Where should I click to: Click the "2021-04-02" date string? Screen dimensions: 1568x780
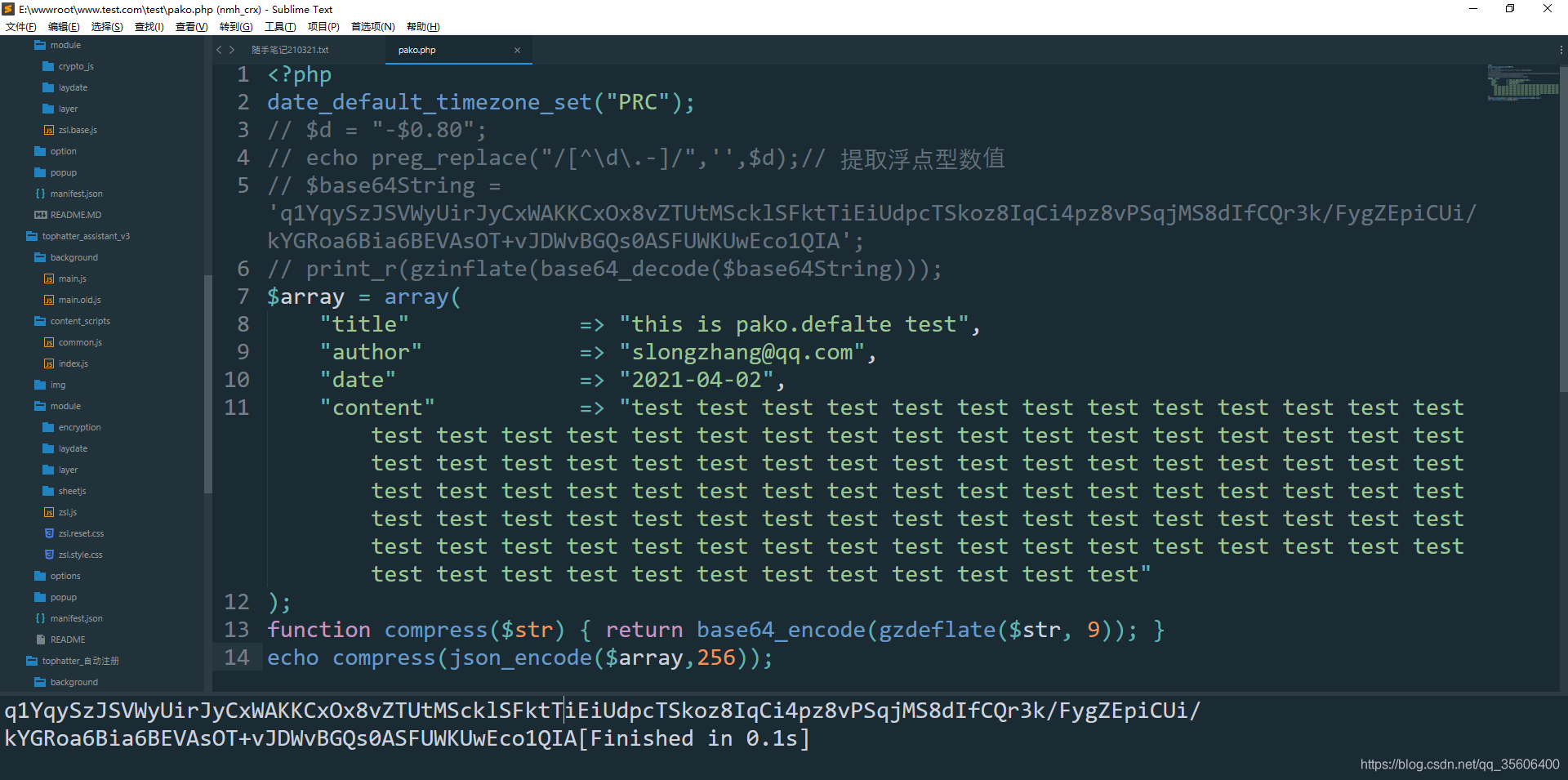[x=697, y=380]
